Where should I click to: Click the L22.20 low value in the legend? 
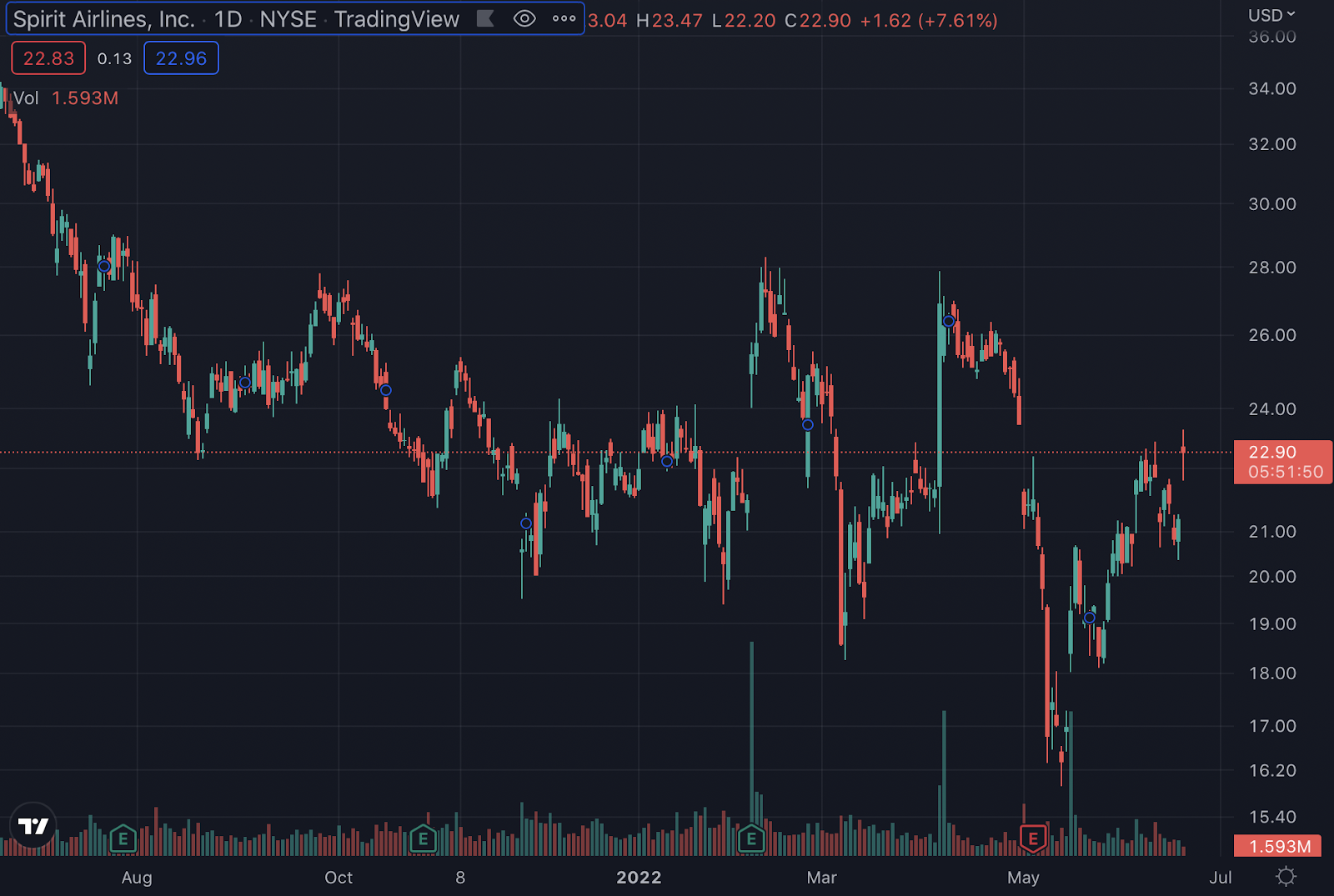(744, 20)
